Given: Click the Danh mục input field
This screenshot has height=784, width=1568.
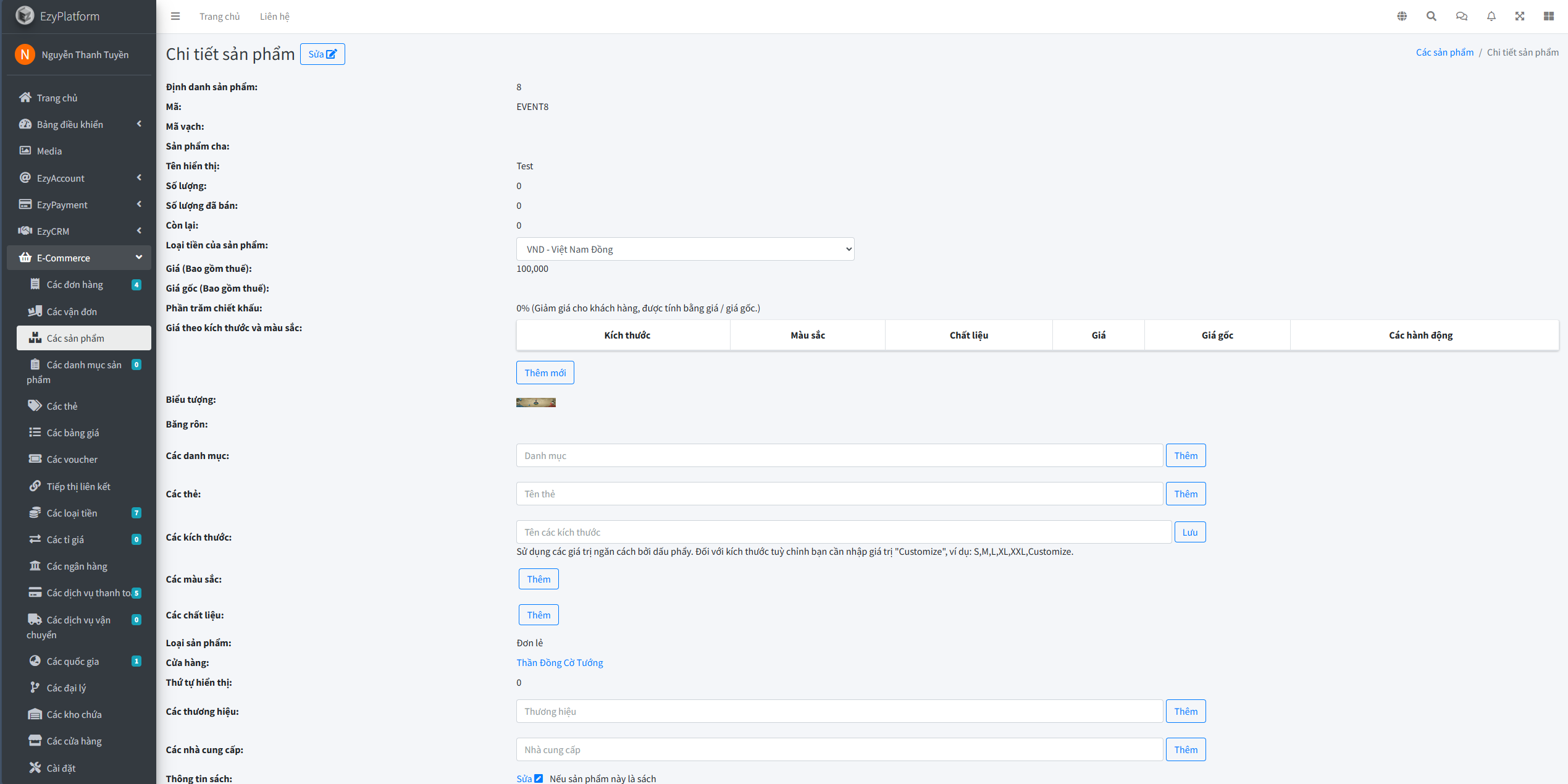Looking at the screenshot, I should click(x=839, y=455).
